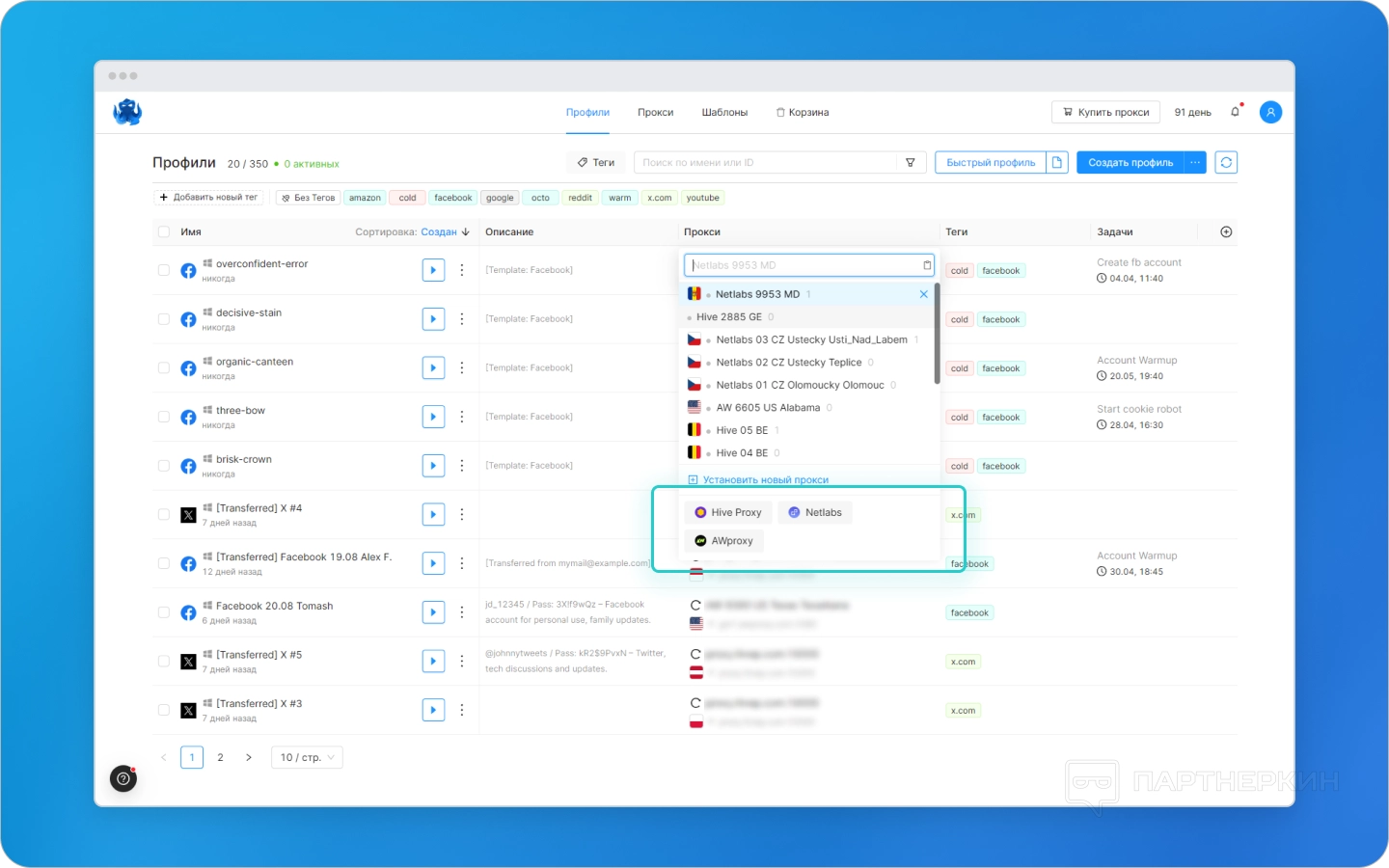Click Установить новый прокси link

click(758, 480)
